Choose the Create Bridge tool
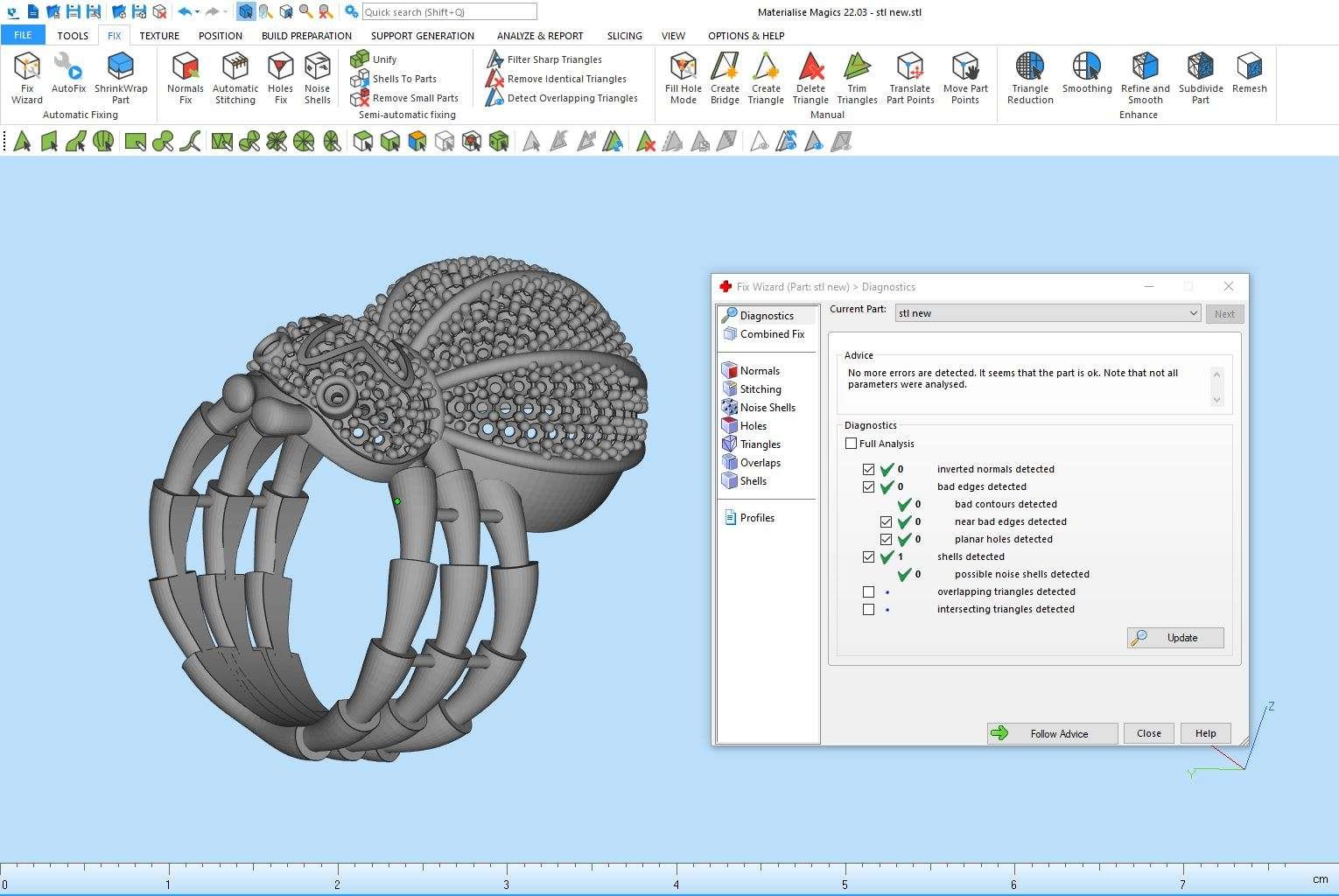The image size is (1339, 896). coord(725,77)
